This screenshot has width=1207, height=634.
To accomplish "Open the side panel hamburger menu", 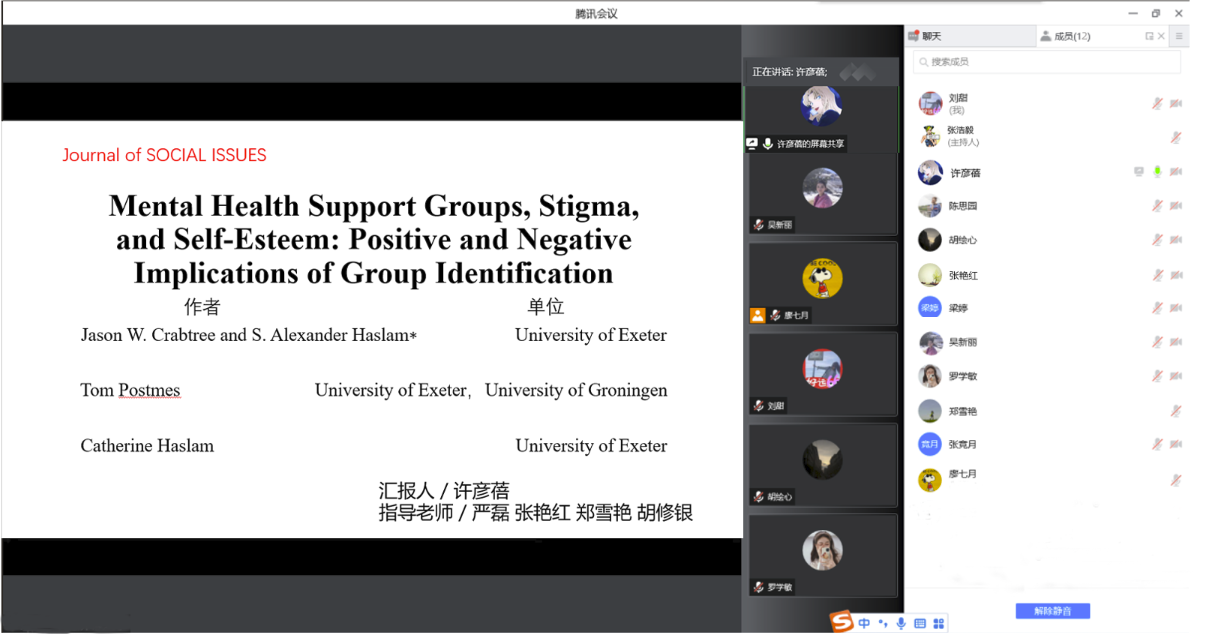I will click(x=1179, y=37).
